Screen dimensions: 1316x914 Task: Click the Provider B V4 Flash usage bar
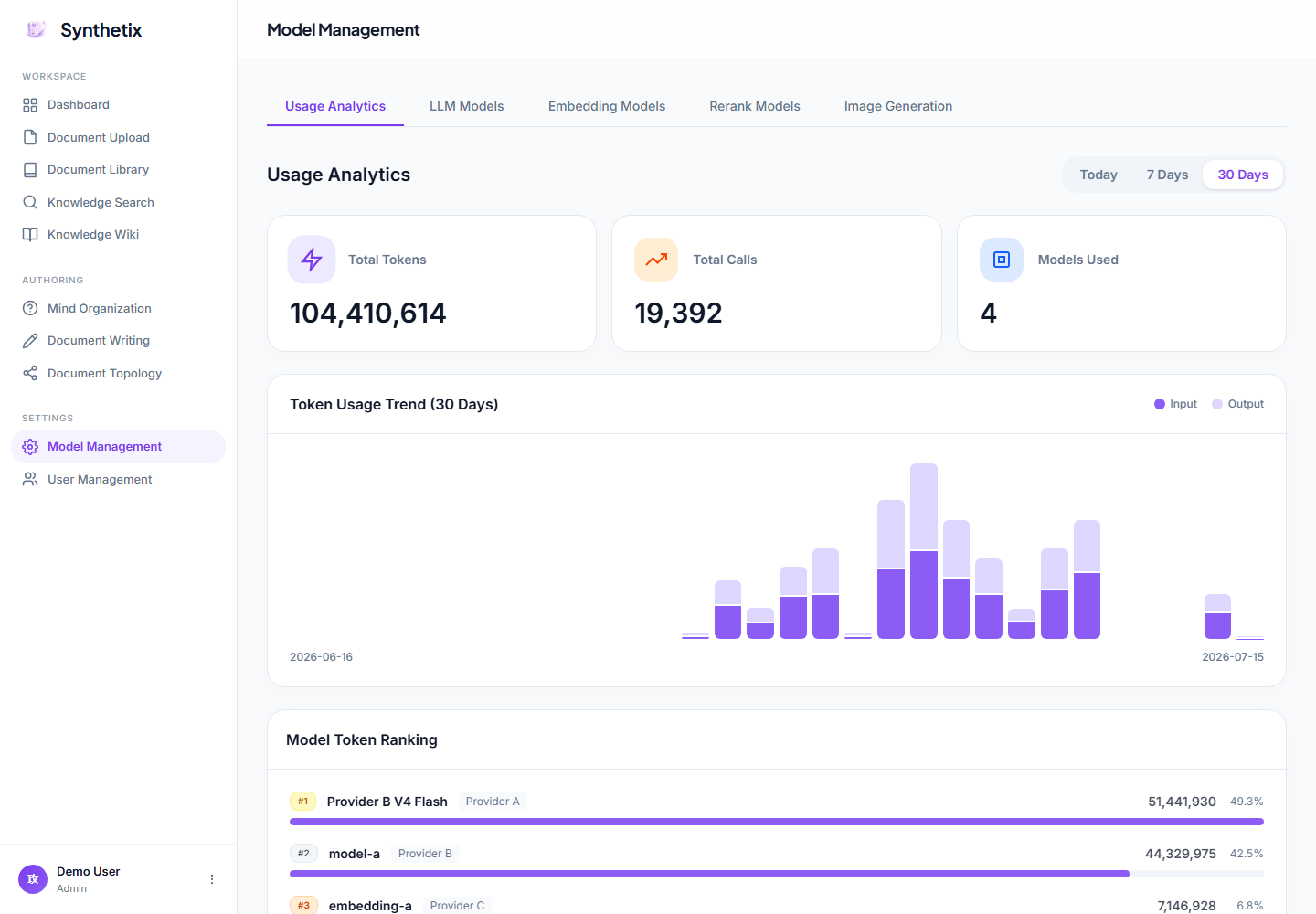coord(777,822)
